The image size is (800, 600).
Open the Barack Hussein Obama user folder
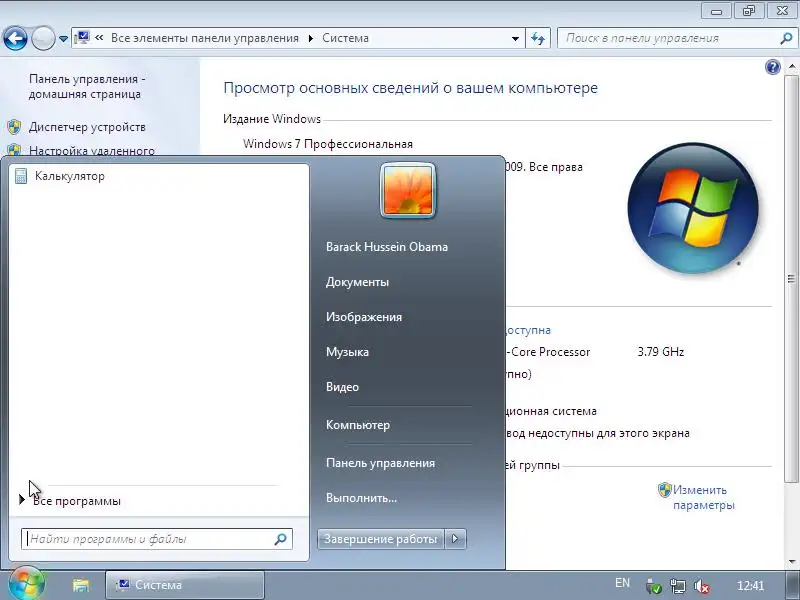click(x=387, y=247)
